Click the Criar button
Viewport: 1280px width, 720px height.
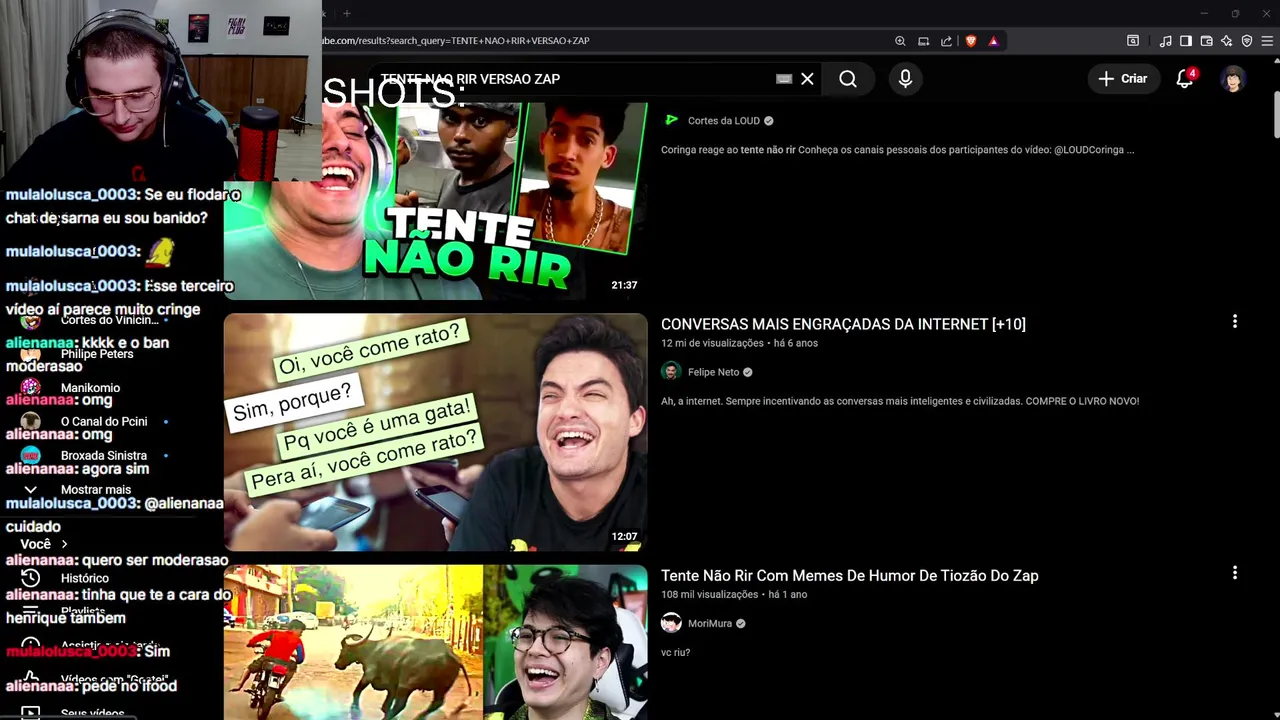(1123, 79)
